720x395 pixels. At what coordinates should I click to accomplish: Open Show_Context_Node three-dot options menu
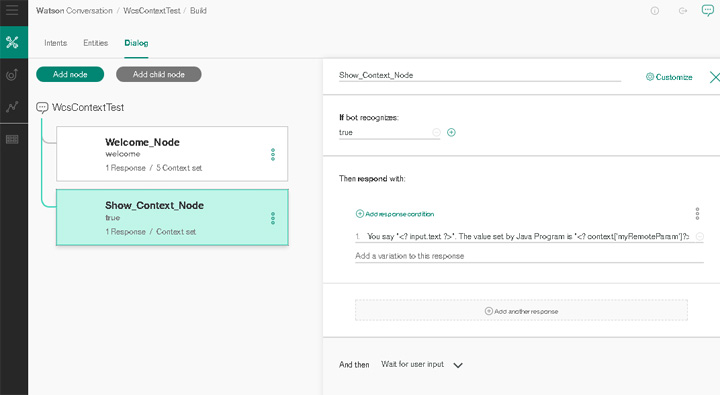coord(273,218)
